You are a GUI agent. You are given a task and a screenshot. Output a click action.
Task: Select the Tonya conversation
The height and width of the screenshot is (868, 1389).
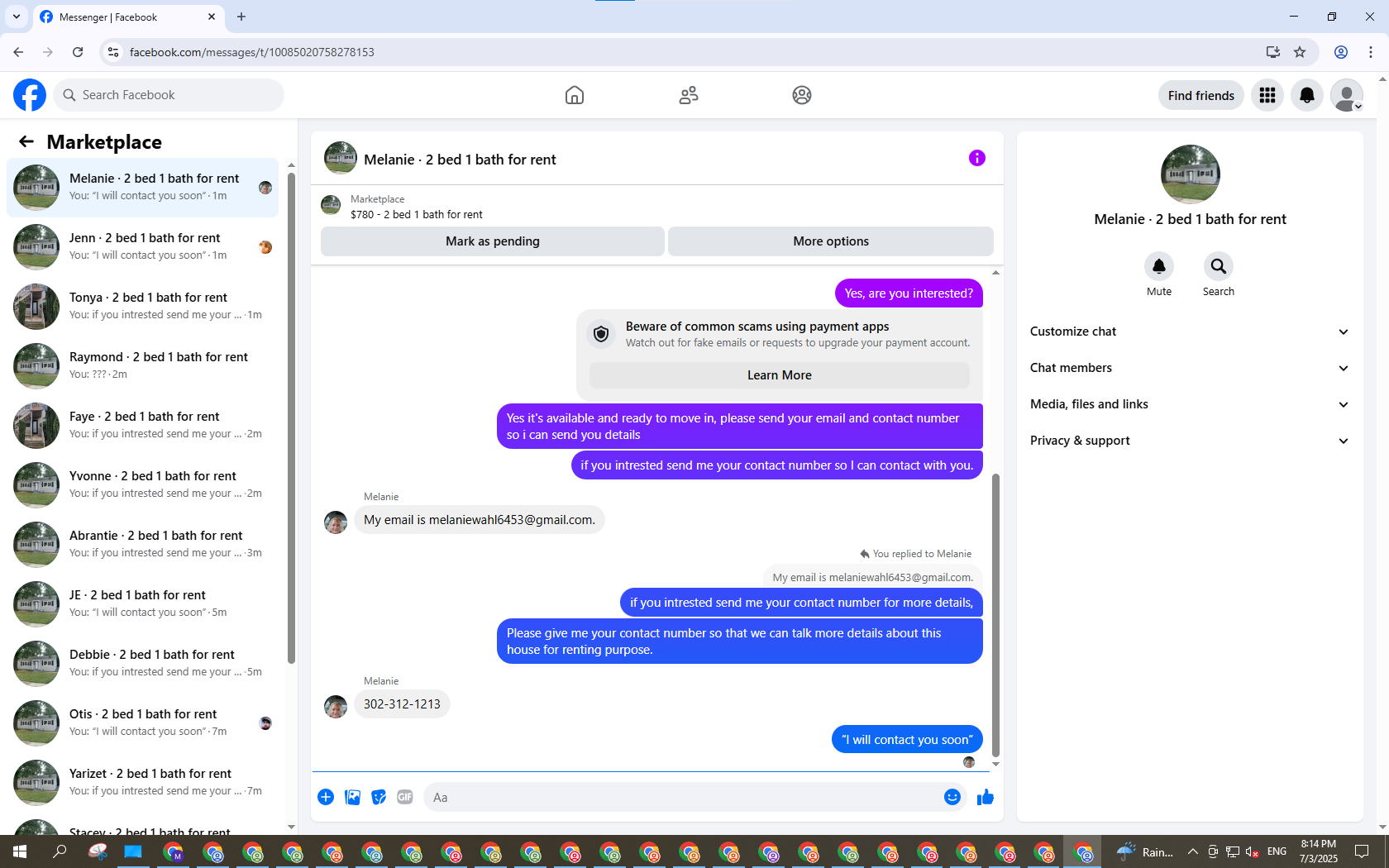coord(142,306)
